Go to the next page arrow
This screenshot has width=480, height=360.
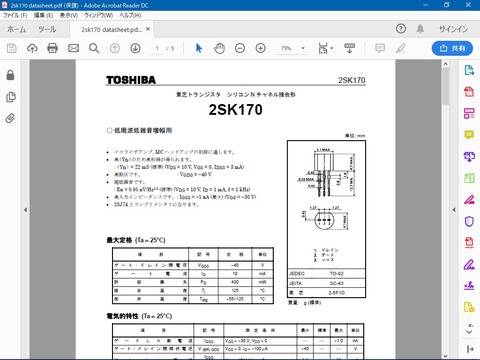click(x=135, y=48)
